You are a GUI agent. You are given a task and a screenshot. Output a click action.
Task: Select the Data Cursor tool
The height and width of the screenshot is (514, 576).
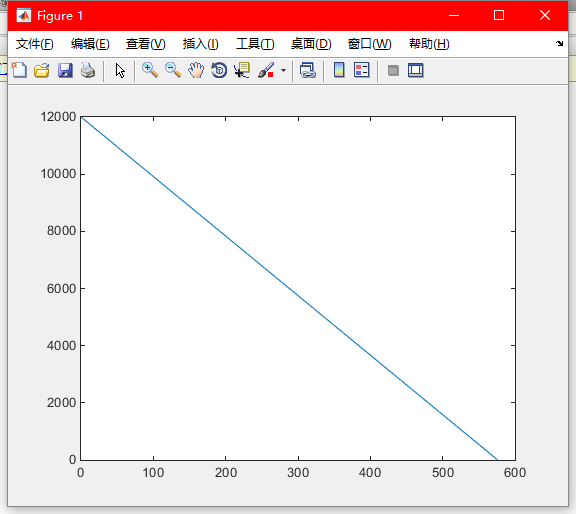pyautogui.click(x=242, y=70)
